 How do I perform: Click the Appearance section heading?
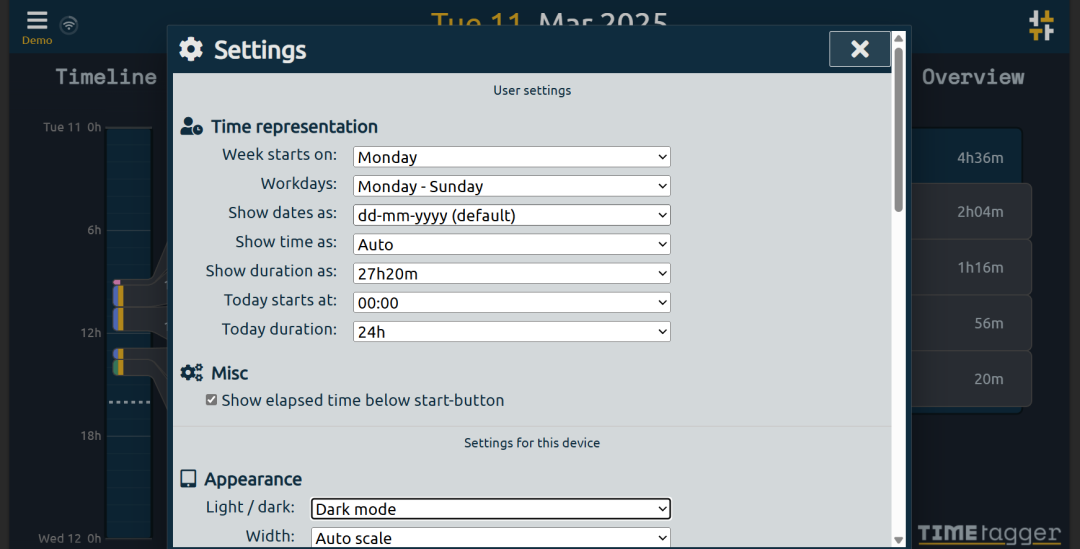[x=253, y=479]
